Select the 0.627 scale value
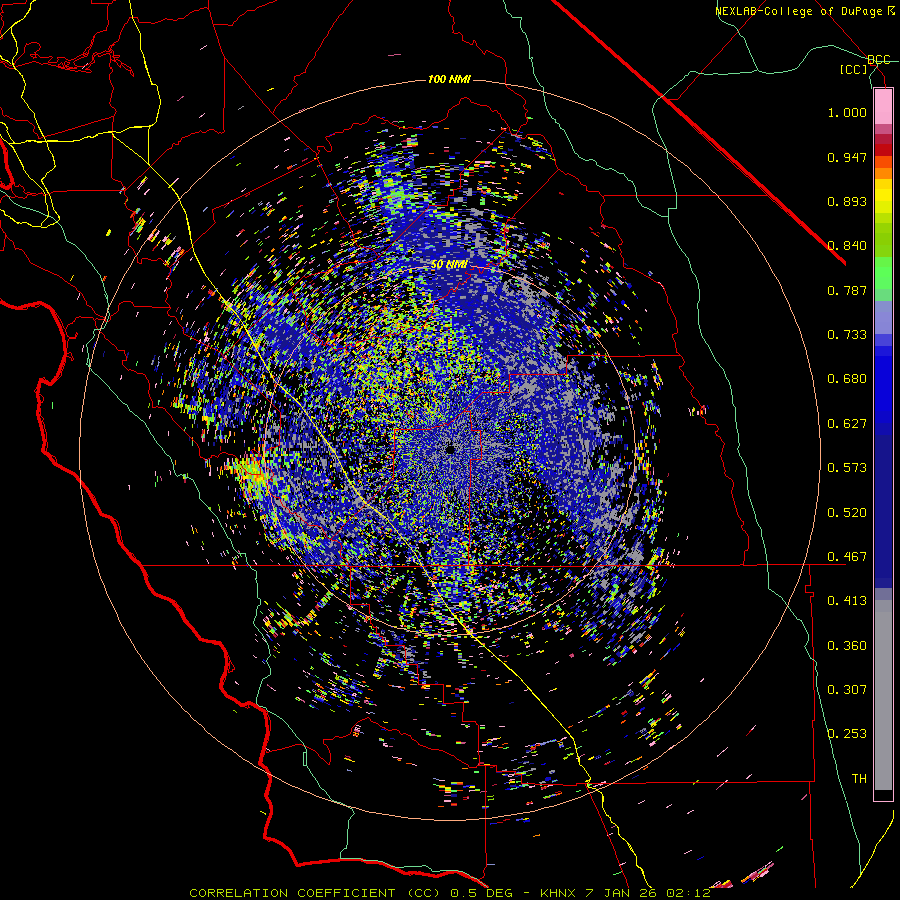 coord(847,424)
